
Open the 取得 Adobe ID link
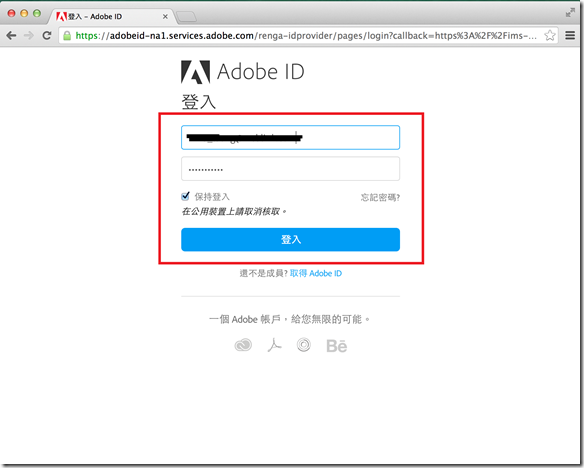316,273
